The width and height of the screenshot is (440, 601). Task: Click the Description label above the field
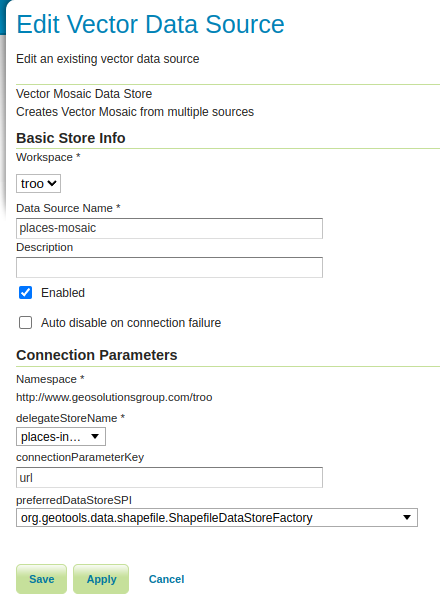44,247
